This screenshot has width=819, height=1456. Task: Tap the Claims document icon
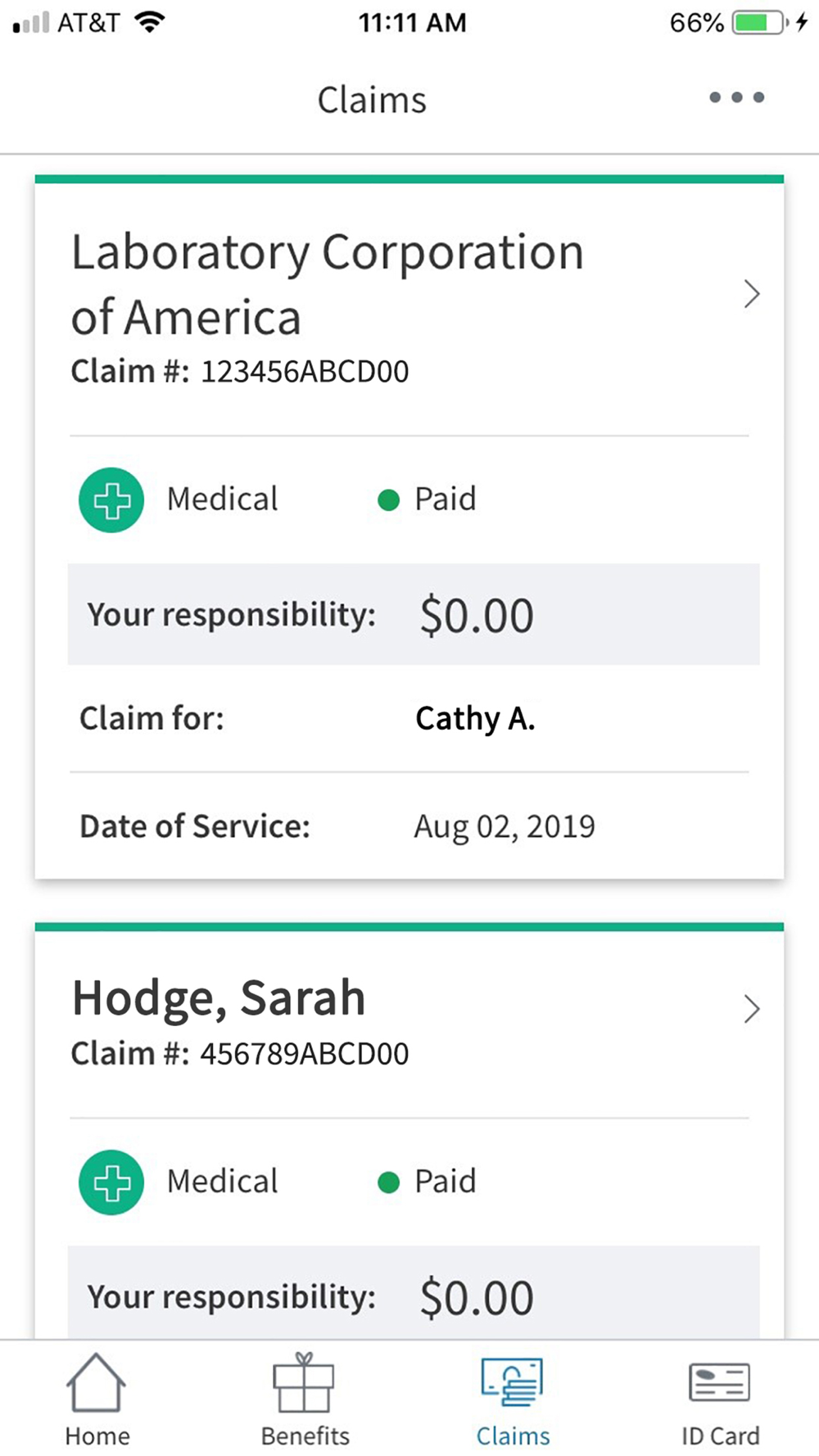click(513, 1382)
